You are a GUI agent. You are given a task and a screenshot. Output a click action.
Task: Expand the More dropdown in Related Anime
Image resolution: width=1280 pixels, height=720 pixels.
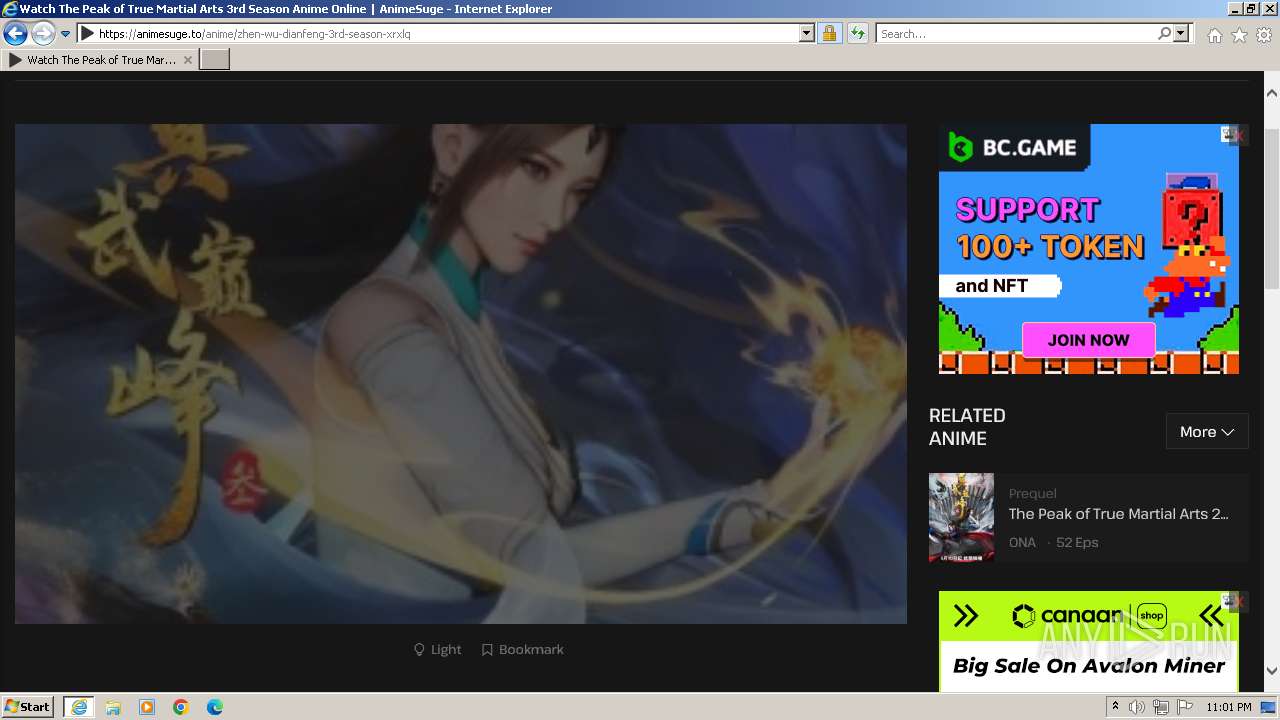(x=1207, y=432)
